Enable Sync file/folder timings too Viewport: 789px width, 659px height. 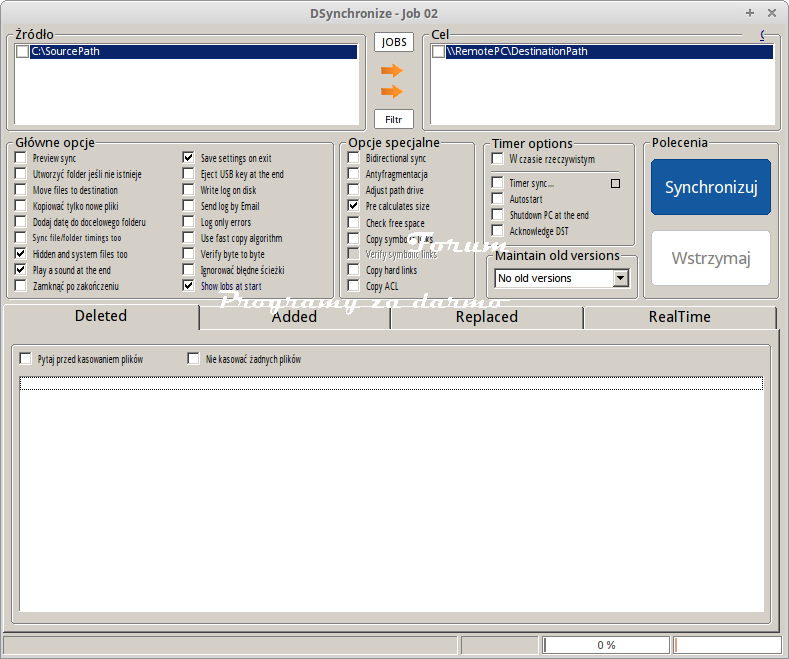[x=21, y=238]
